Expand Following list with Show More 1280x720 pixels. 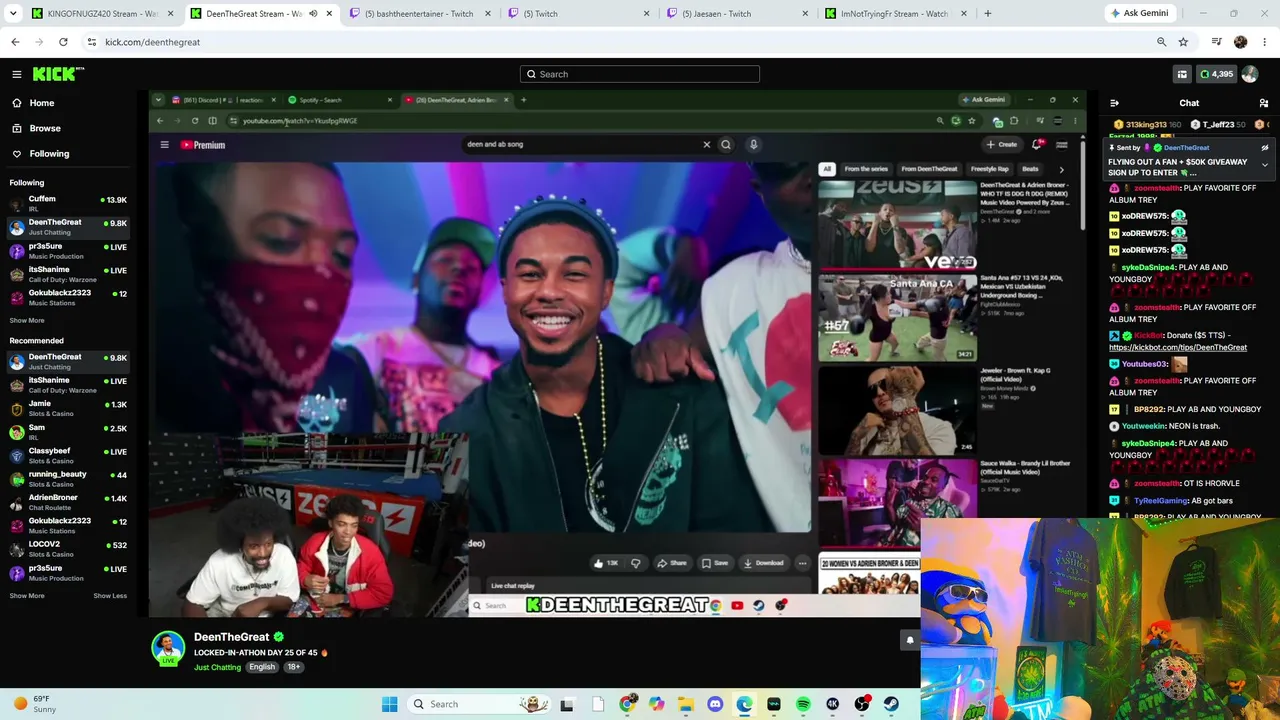[x=27, y=321]
